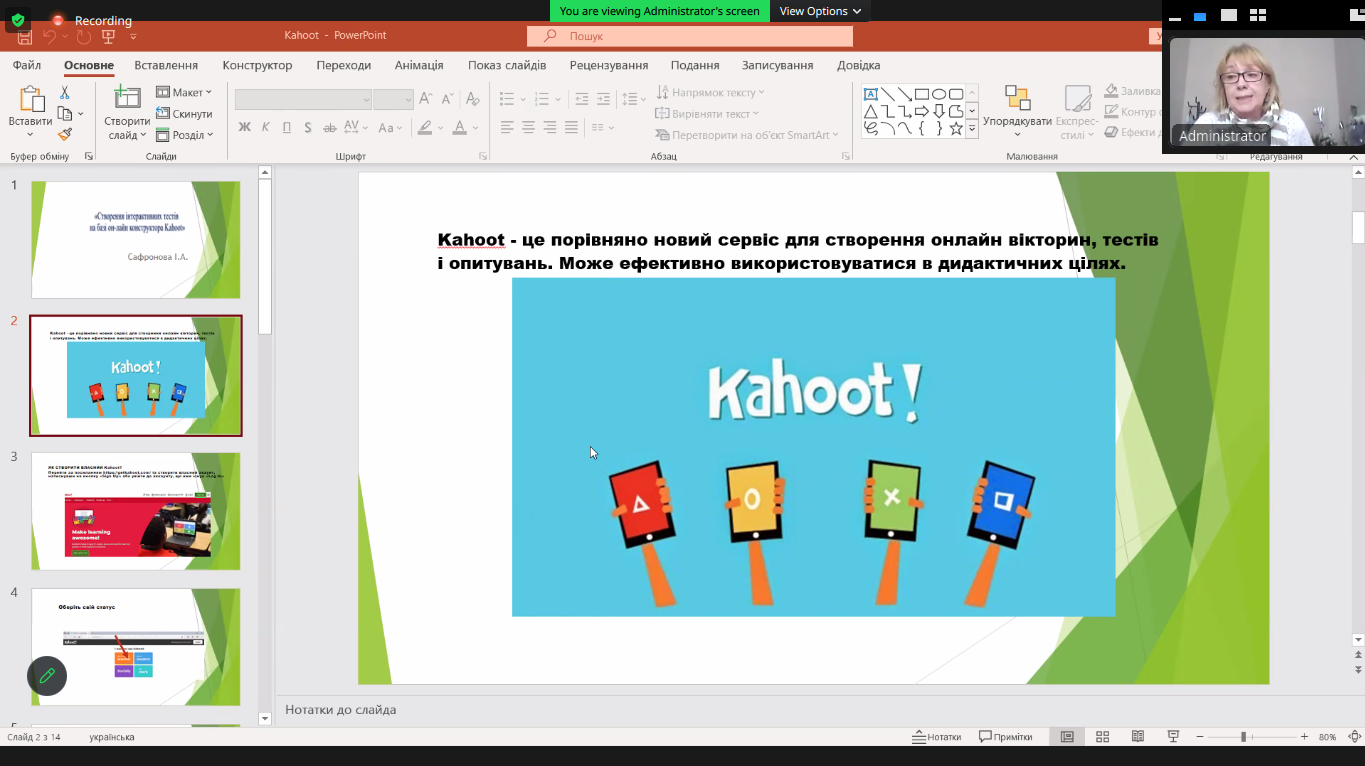The width and height of the screenshot is (1365, 766).
Task: Open the Напрямок тексту dropdown
Action: (x=709, y=92)
